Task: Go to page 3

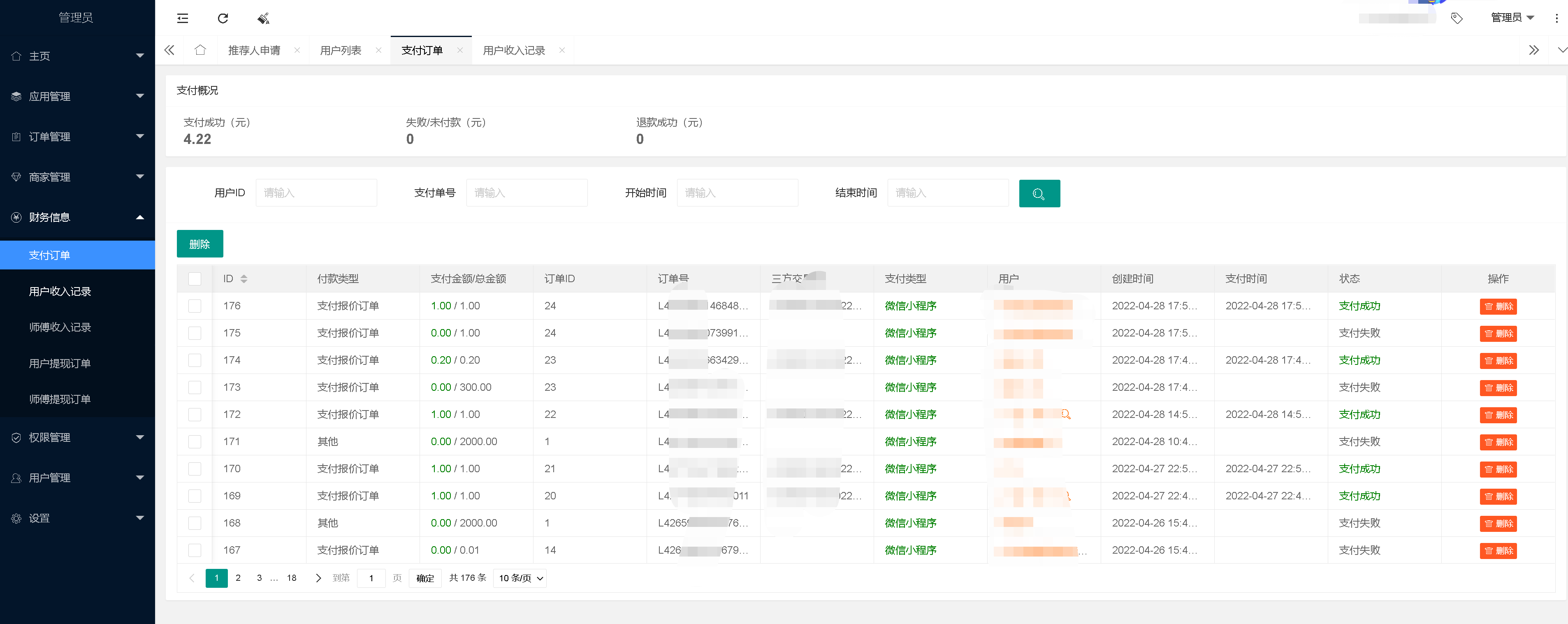Action: pos(259,578)
